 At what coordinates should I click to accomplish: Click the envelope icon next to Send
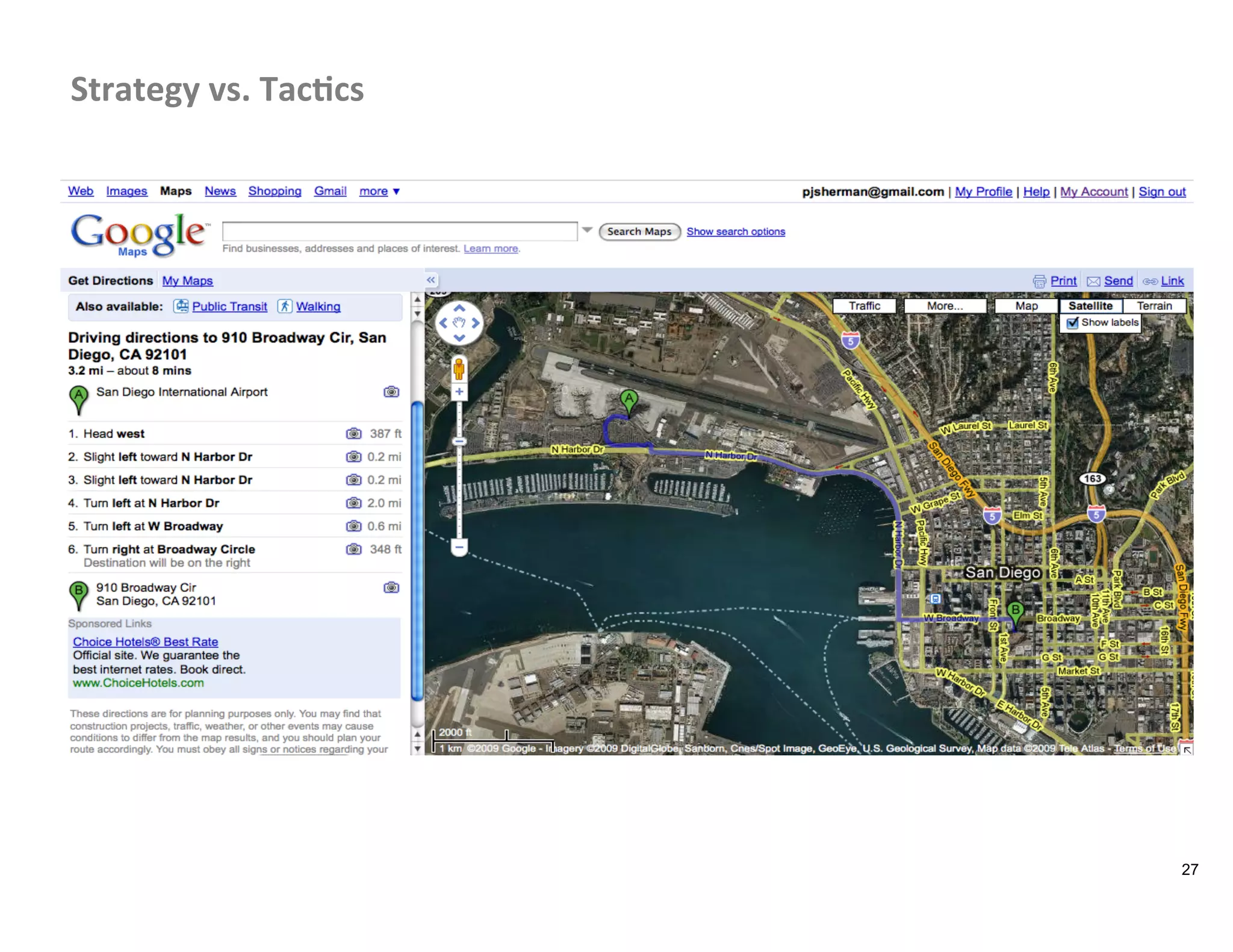coord(1093,282)
